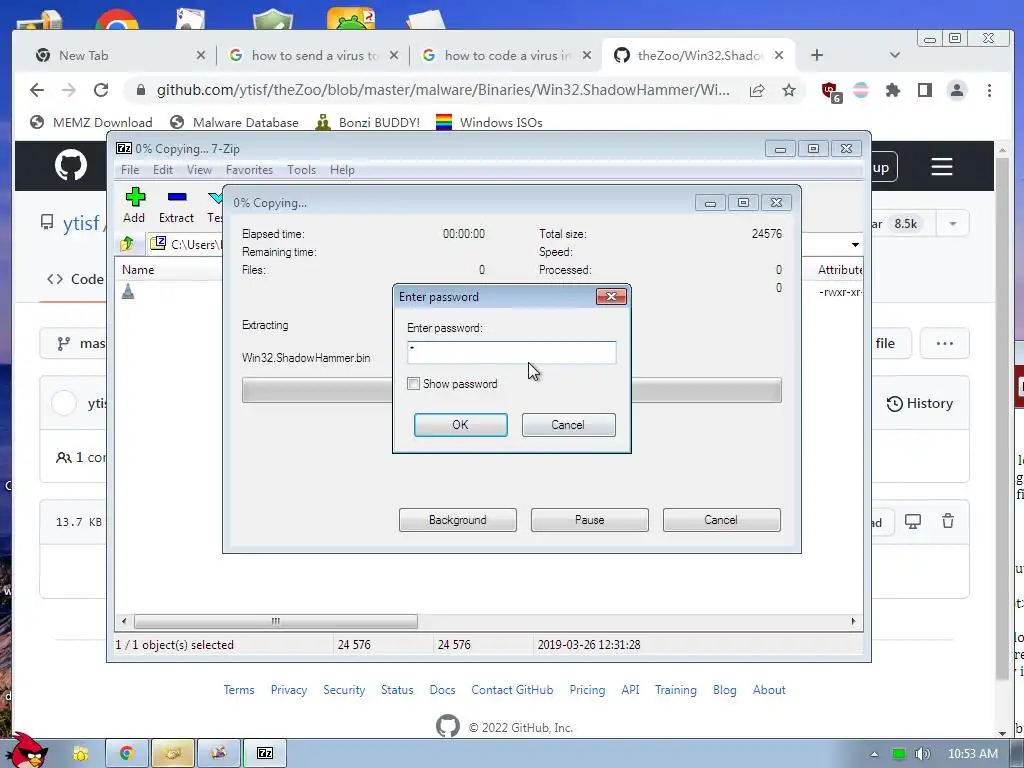The image size is (1024, 768).
Task: Click the Code tab on GitHub
Action: tap(75, 279)
